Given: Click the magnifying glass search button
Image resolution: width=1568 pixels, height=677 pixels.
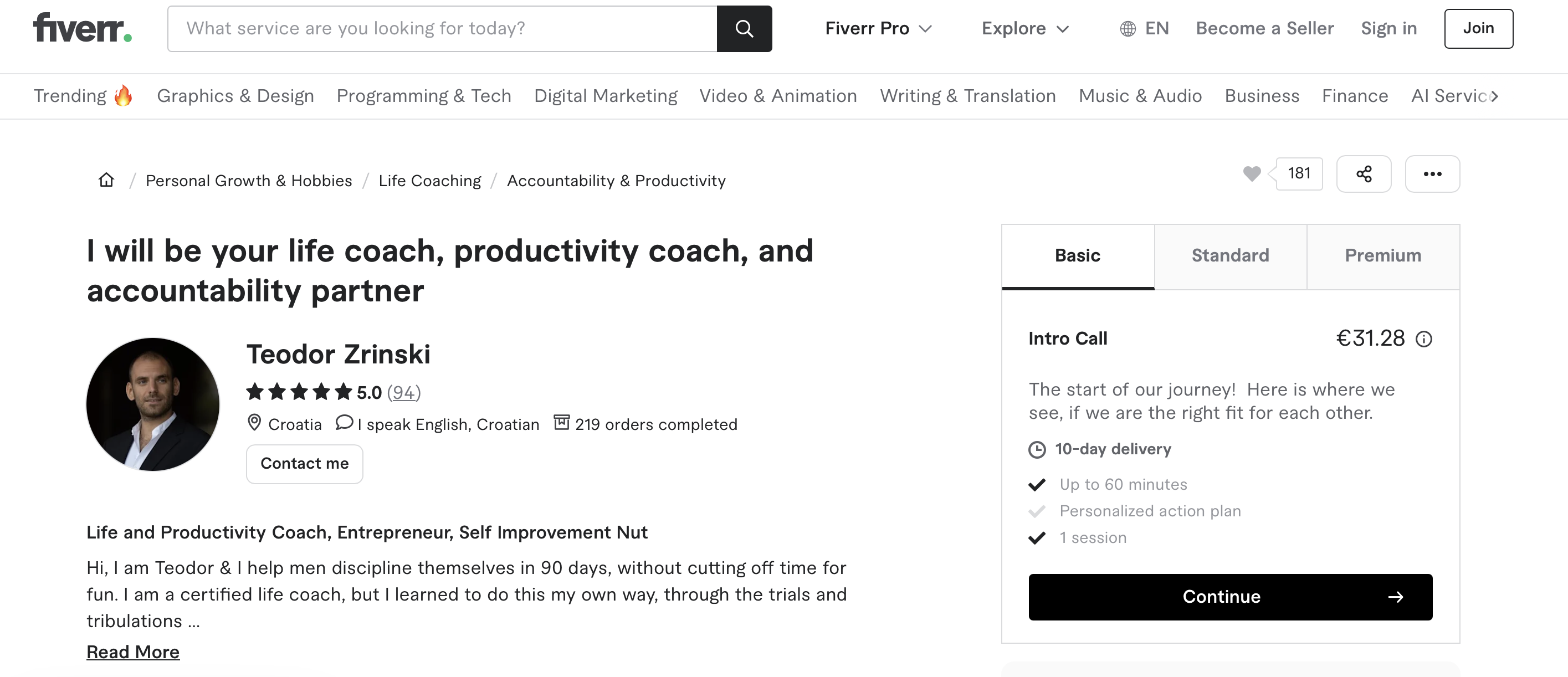Looking at the screenshot, I should pos(744,29).
